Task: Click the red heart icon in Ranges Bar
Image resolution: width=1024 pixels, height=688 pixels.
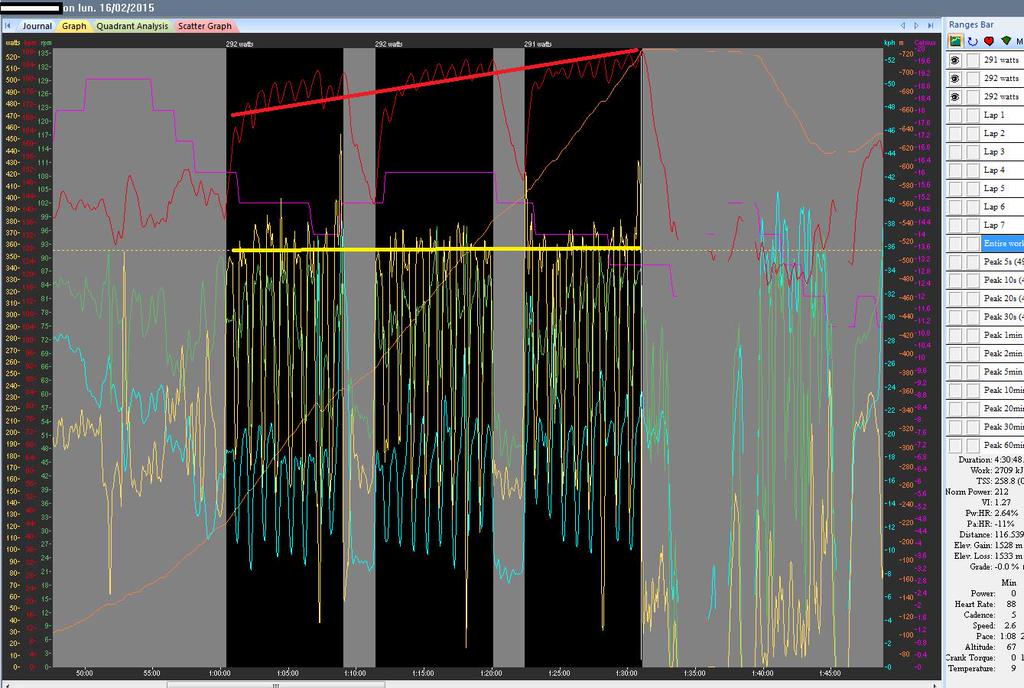Action: pos(988,41)
